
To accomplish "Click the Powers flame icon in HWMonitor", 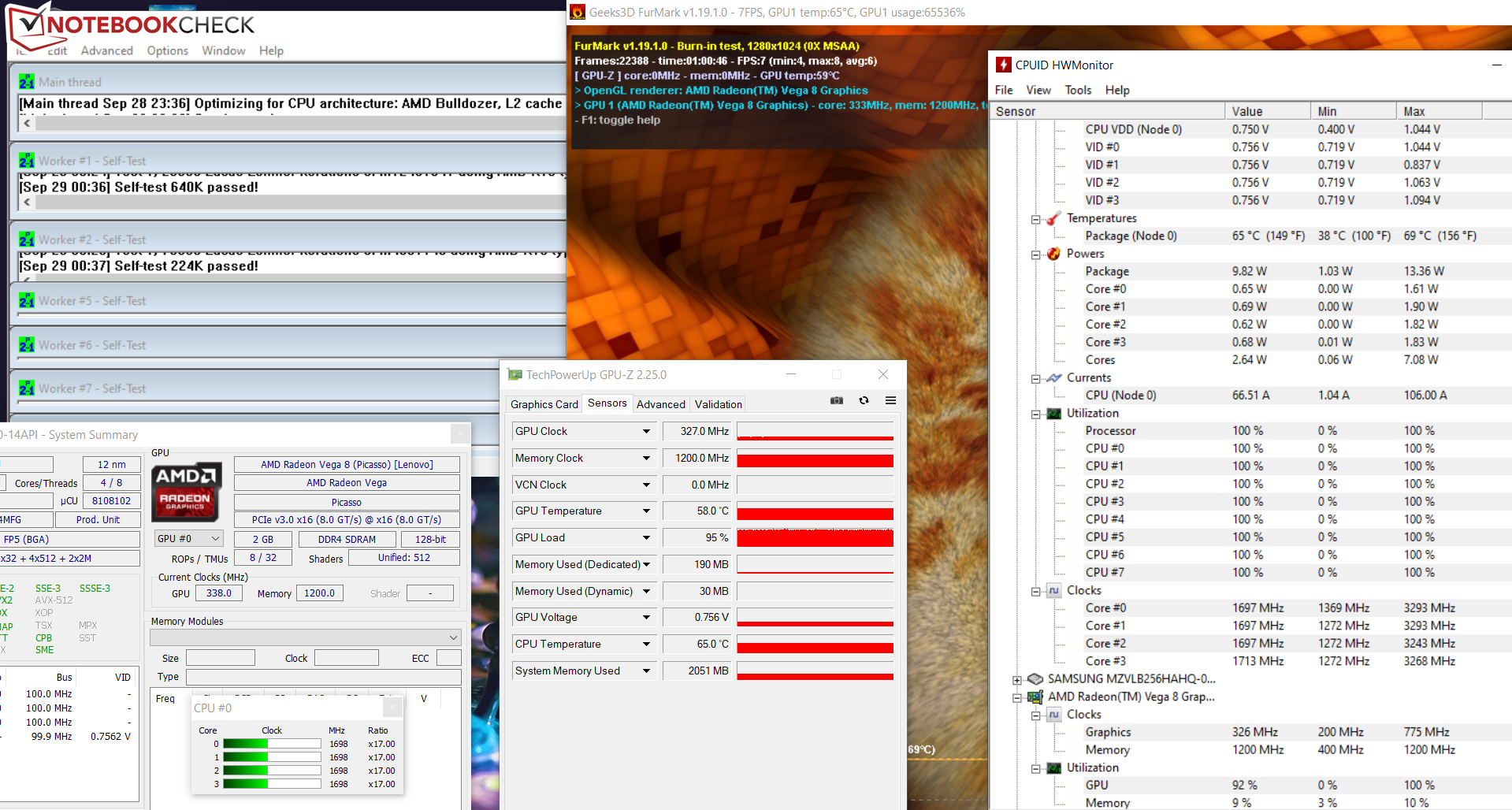I will (1053, 254).
